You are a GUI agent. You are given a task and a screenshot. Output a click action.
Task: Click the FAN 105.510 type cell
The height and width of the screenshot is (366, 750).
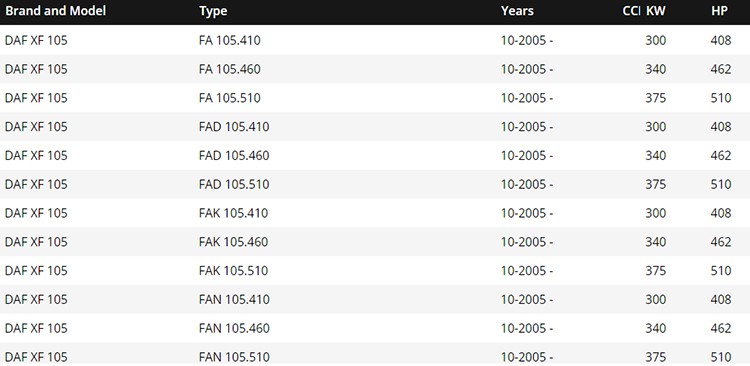tap(234, 357)
